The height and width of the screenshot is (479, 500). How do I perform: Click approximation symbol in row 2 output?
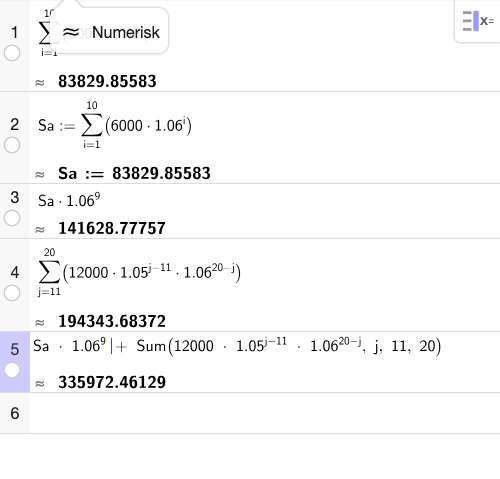point(40,174)
